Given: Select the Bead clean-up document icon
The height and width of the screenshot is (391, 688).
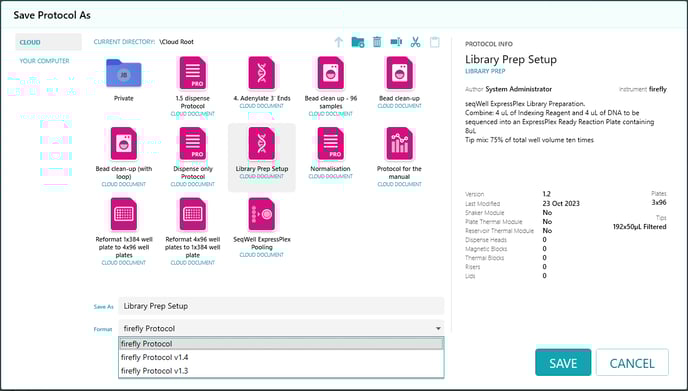Looking at the screenshot, I should click(399, 73).
